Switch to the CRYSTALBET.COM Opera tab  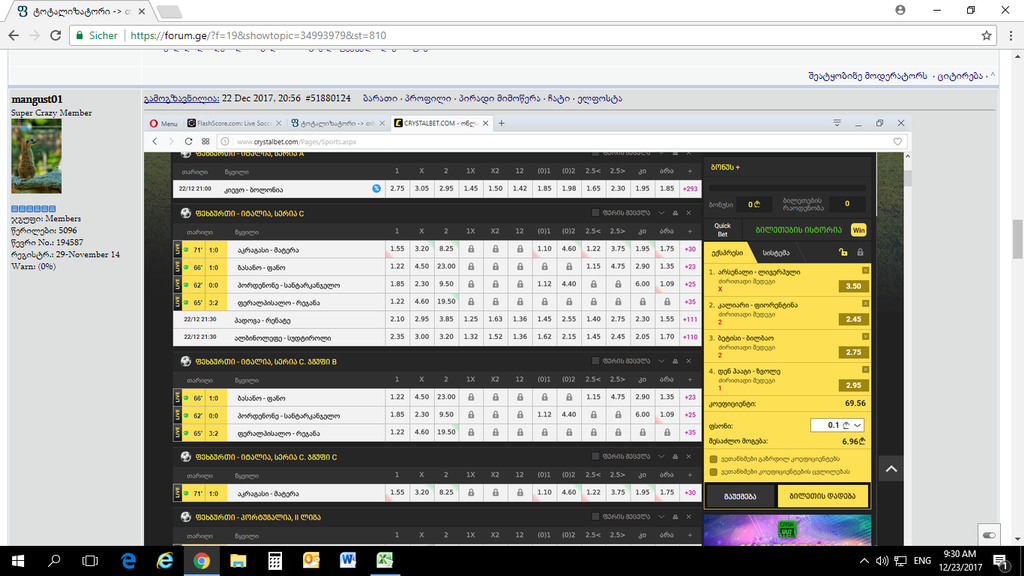[x=441, y=123]
